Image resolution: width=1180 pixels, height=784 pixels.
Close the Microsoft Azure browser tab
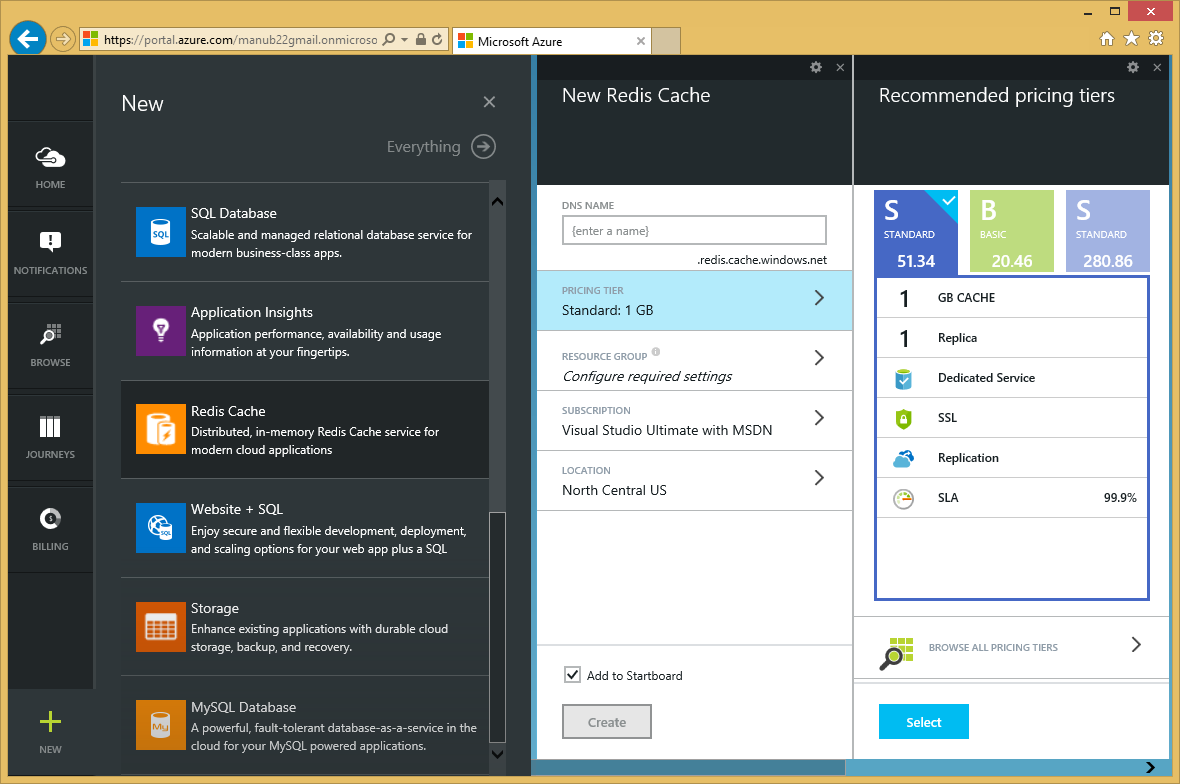(x=640, y=41)
